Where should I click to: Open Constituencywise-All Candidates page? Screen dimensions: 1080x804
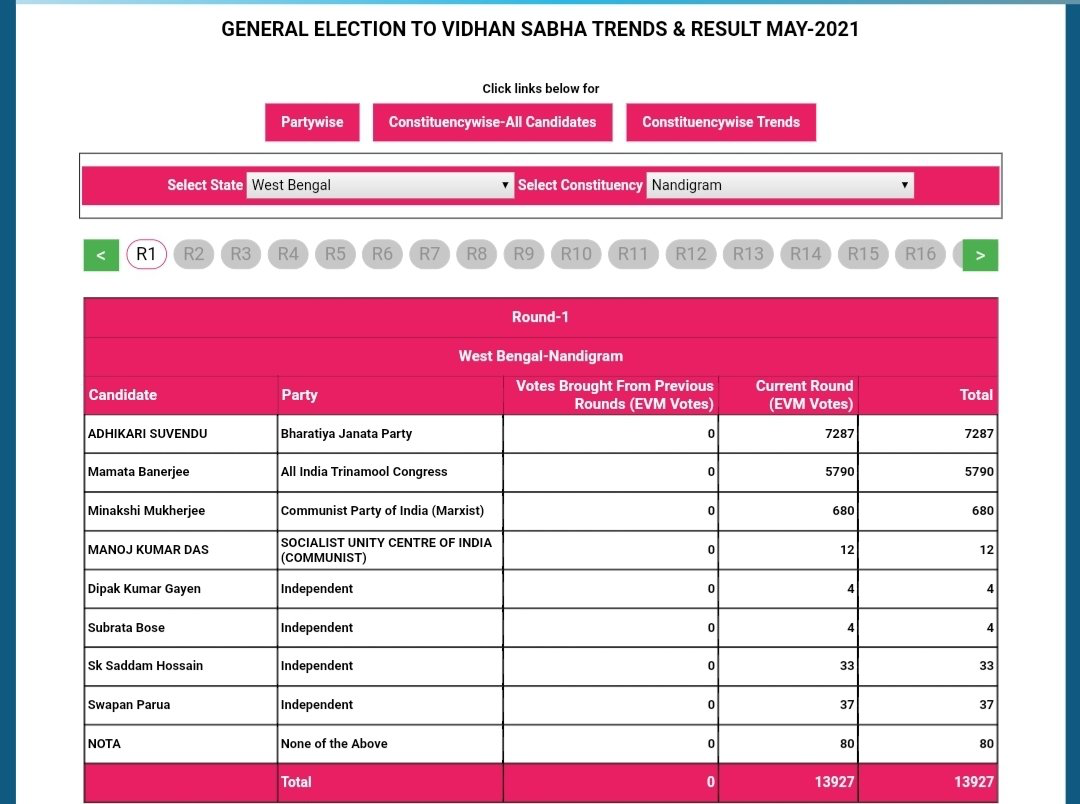pyautogui.click(x=492, y=122)
